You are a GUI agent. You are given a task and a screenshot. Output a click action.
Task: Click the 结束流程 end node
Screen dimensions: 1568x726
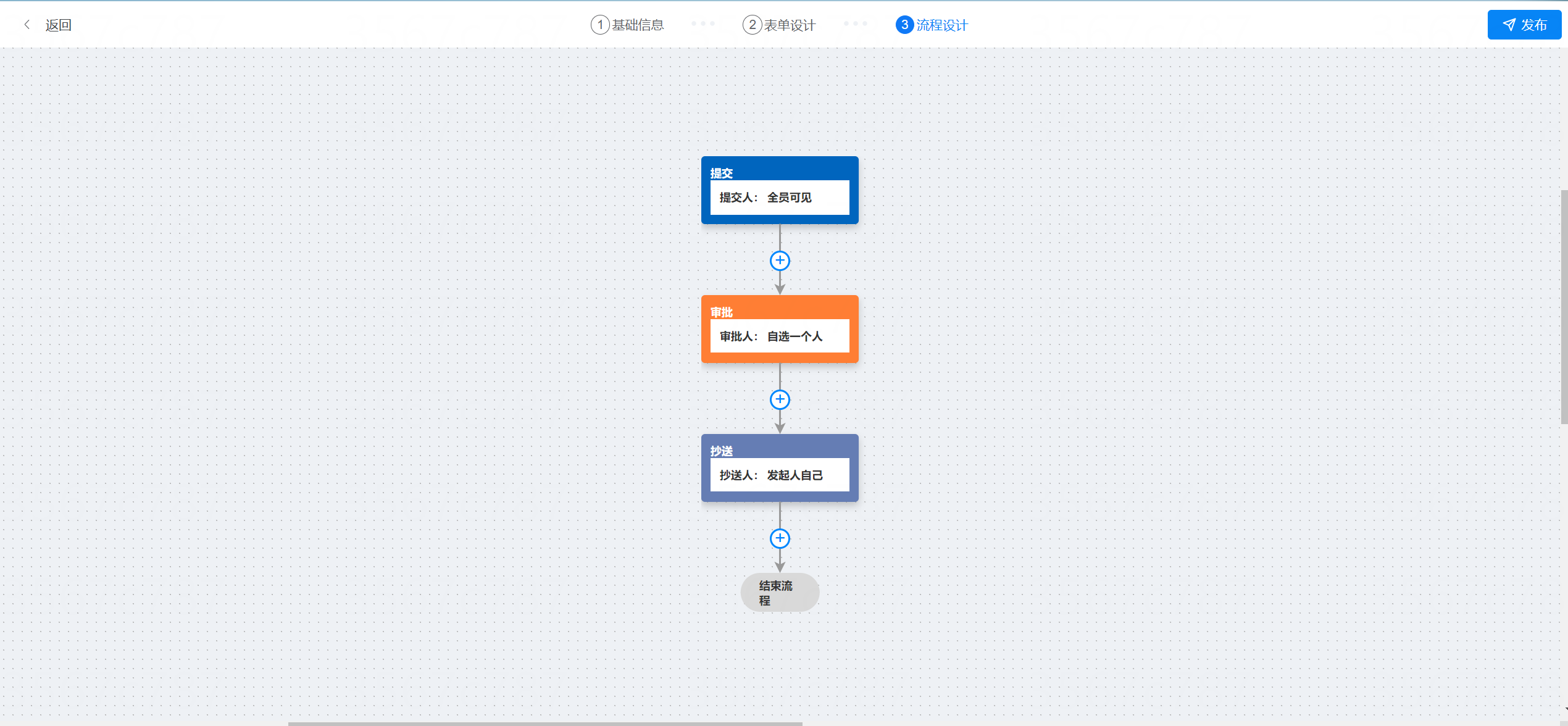(x=780, y=593)
